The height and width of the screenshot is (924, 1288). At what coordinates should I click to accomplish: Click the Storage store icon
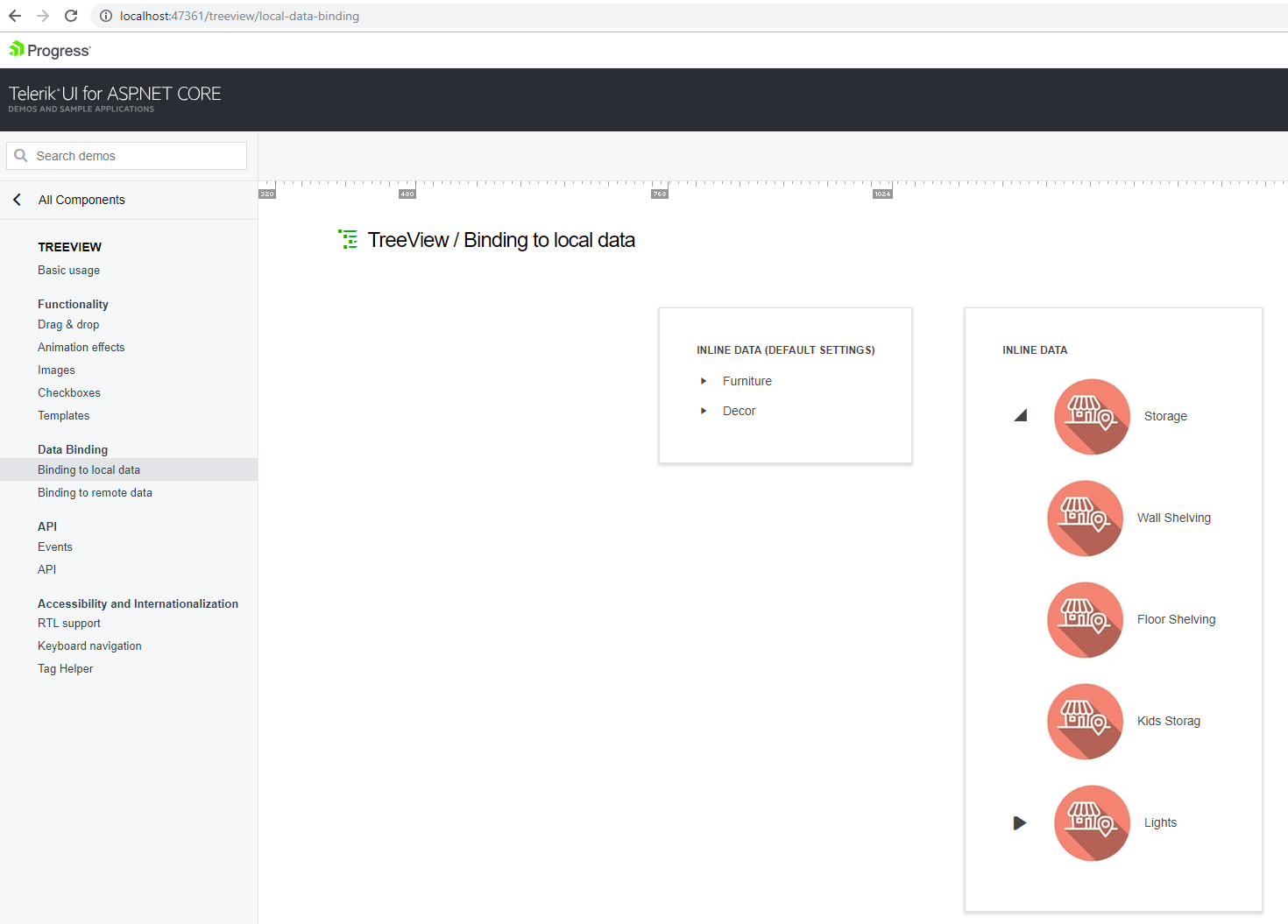(x=1091, y=417)
